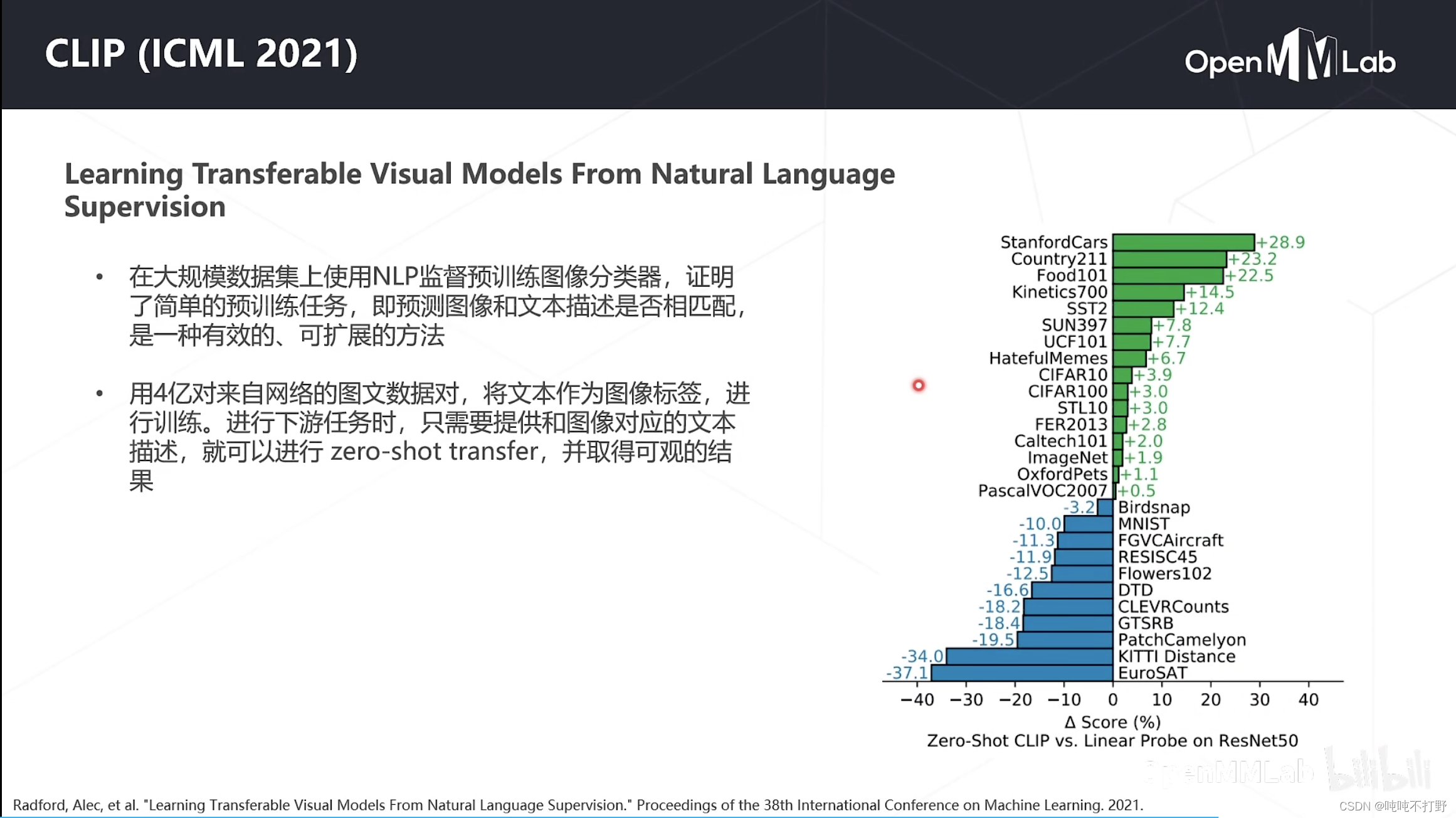Click the '+22.5' value beside Food101
Image resolution: width=1456 pixels, height=818 pixels.
click(1249, 275)
